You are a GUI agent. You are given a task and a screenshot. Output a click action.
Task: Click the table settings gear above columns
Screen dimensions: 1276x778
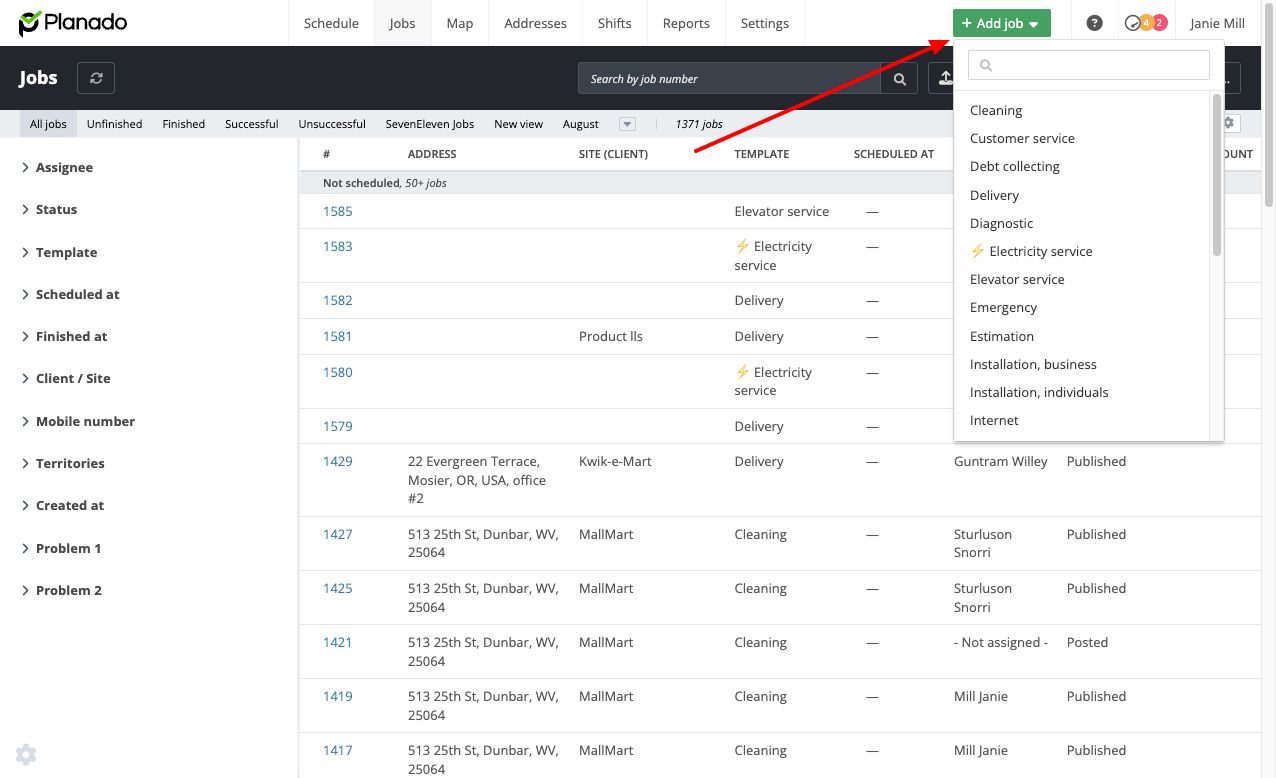tap(1230, 123)
